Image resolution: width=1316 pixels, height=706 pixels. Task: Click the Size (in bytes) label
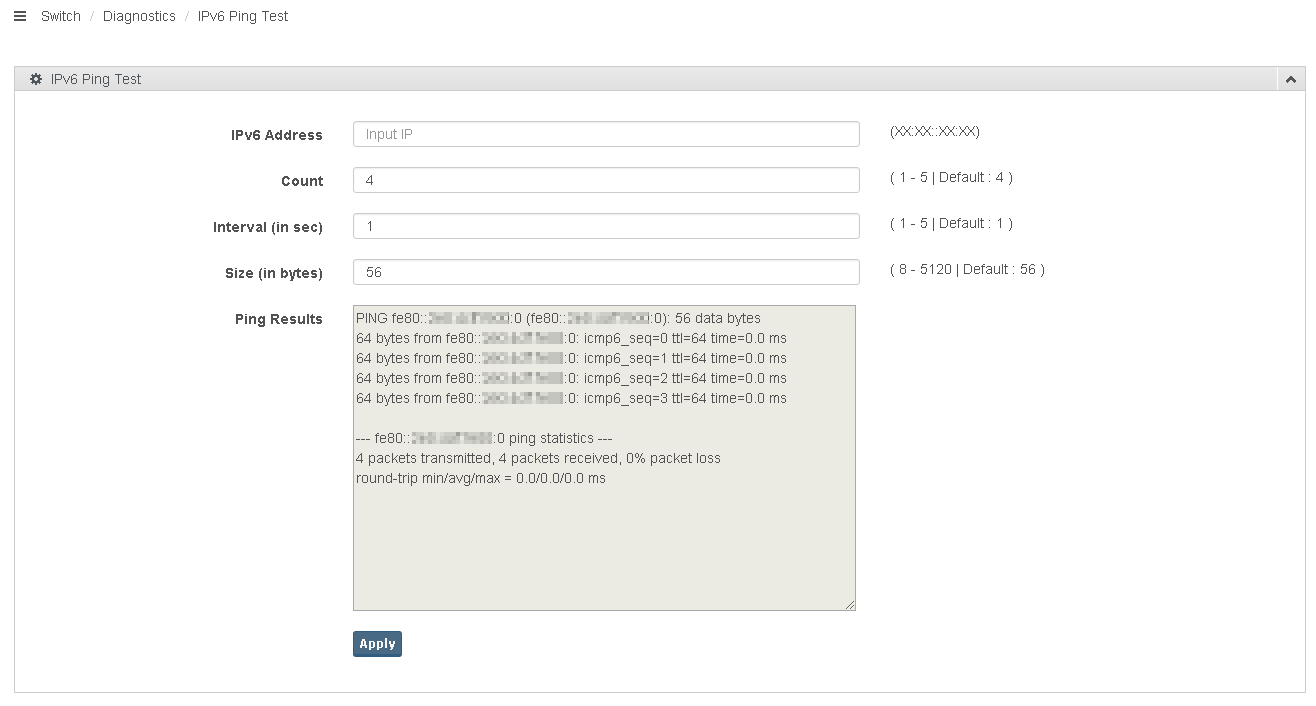coord(274,273)
